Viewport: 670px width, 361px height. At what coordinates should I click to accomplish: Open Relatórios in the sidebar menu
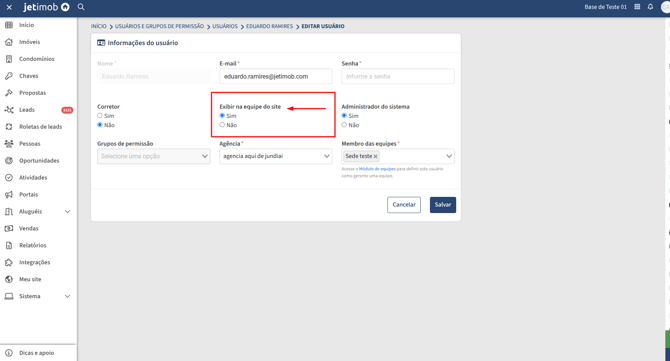pyautogui.click(x=32, y=245)
